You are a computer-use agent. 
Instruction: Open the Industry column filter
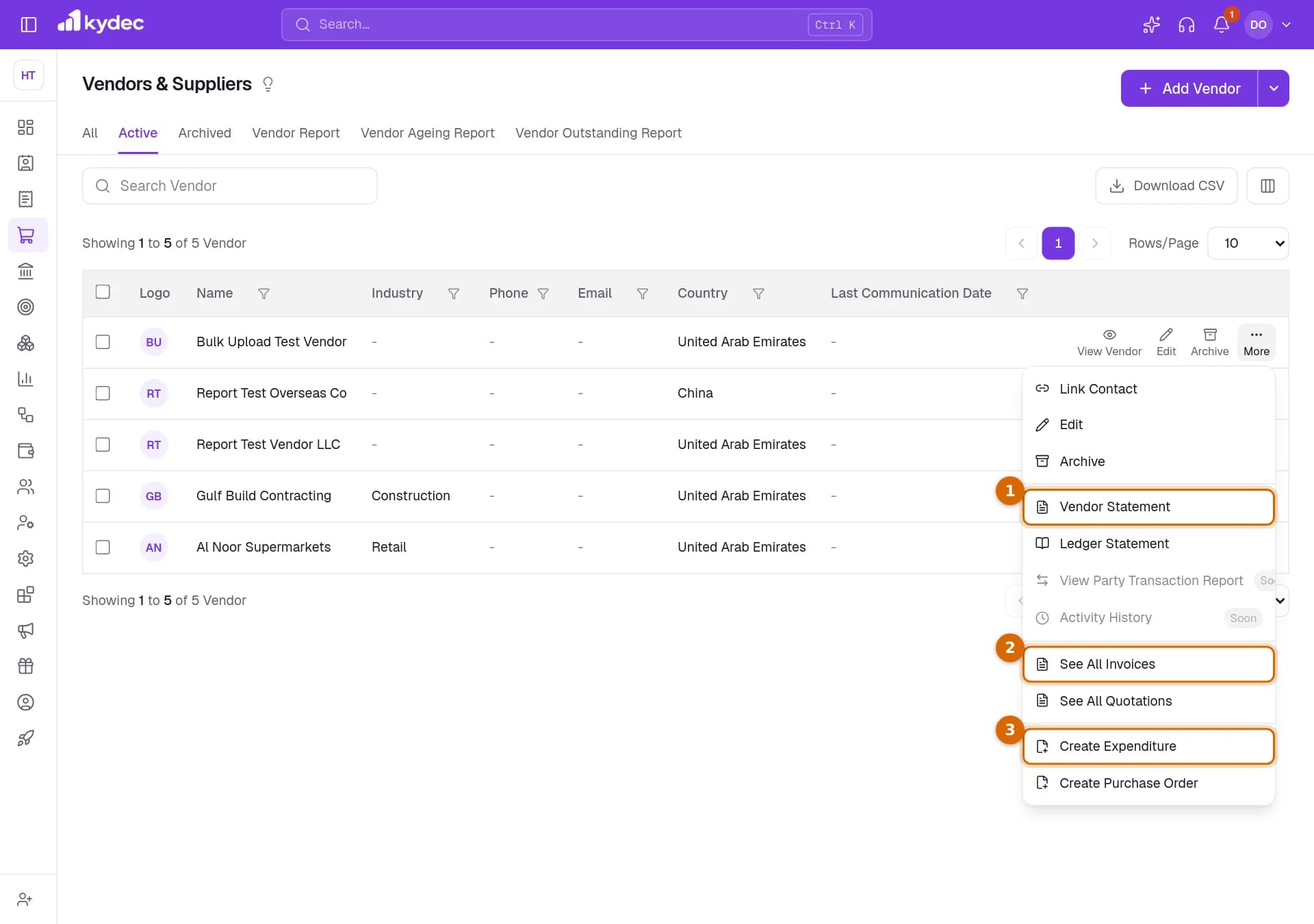(x=453, y=294)
